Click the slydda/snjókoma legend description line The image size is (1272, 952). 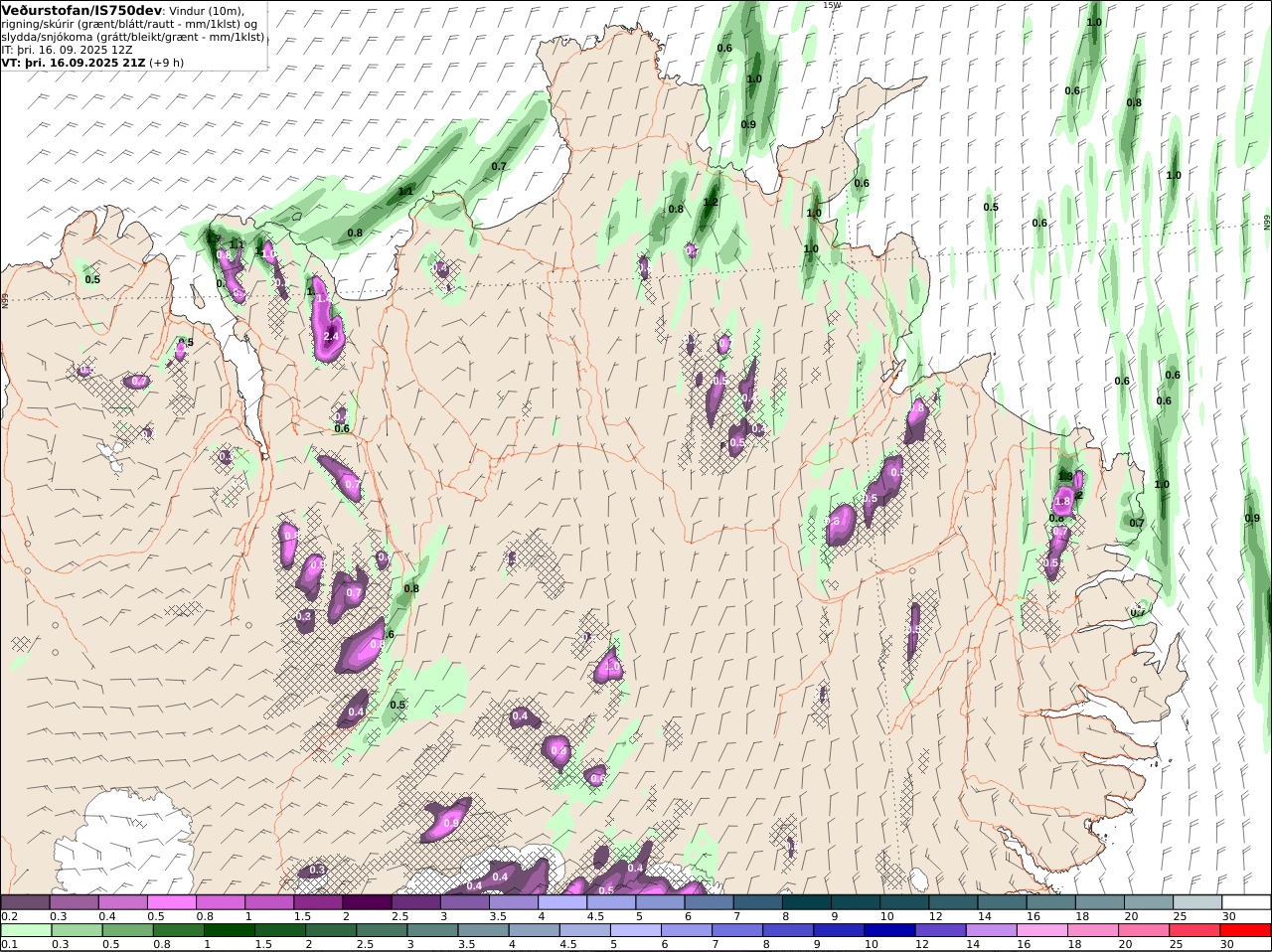click(133, 37)
